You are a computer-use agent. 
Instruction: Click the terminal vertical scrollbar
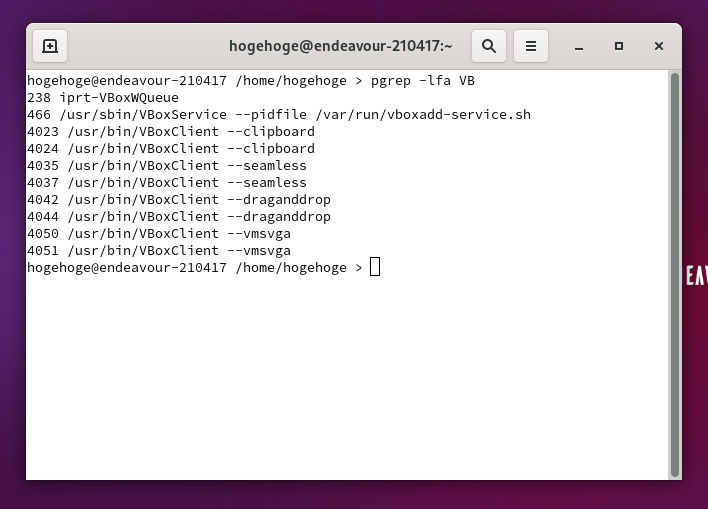tap(675, 275)
